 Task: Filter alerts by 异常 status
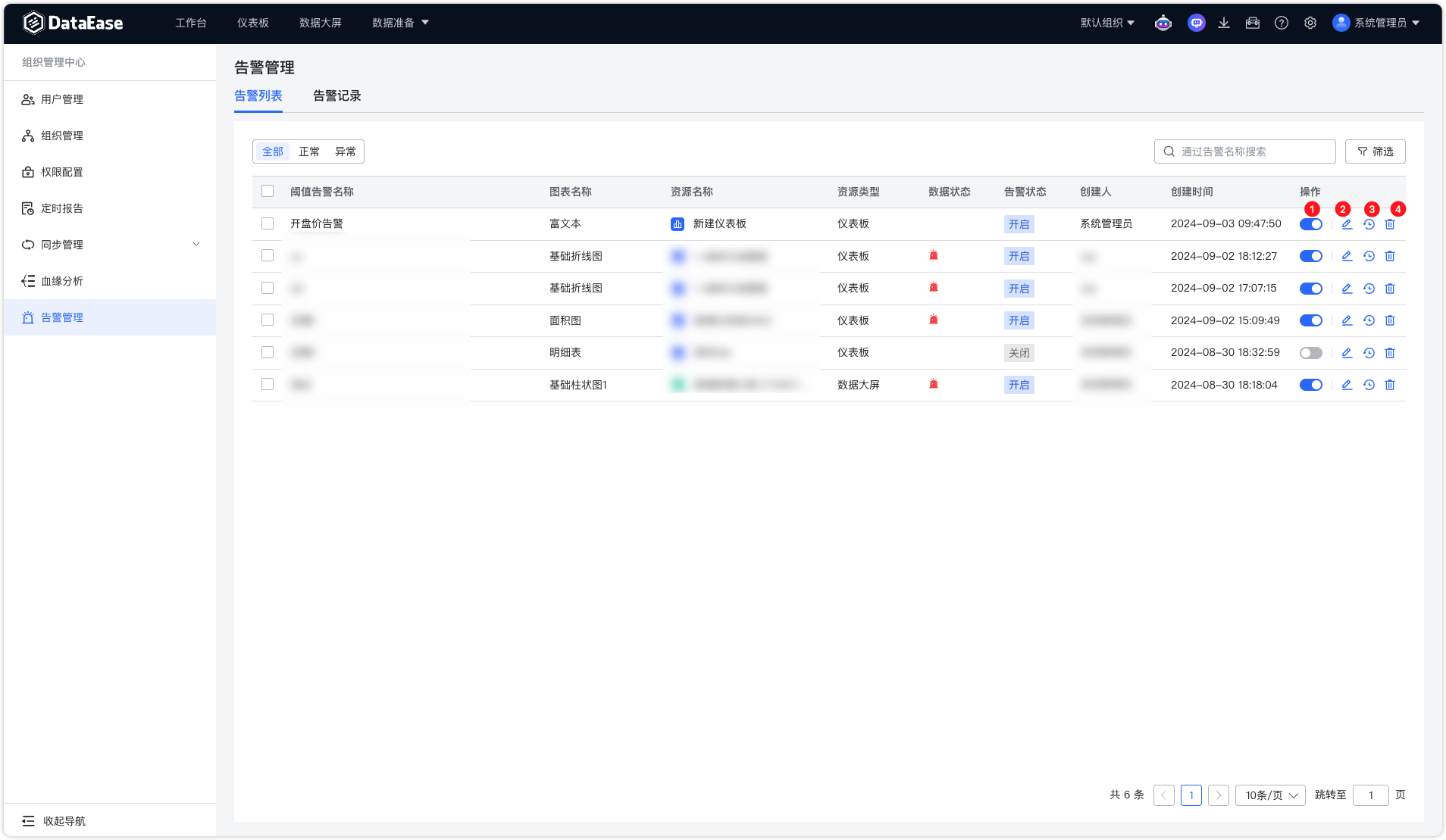click(346, 151)
